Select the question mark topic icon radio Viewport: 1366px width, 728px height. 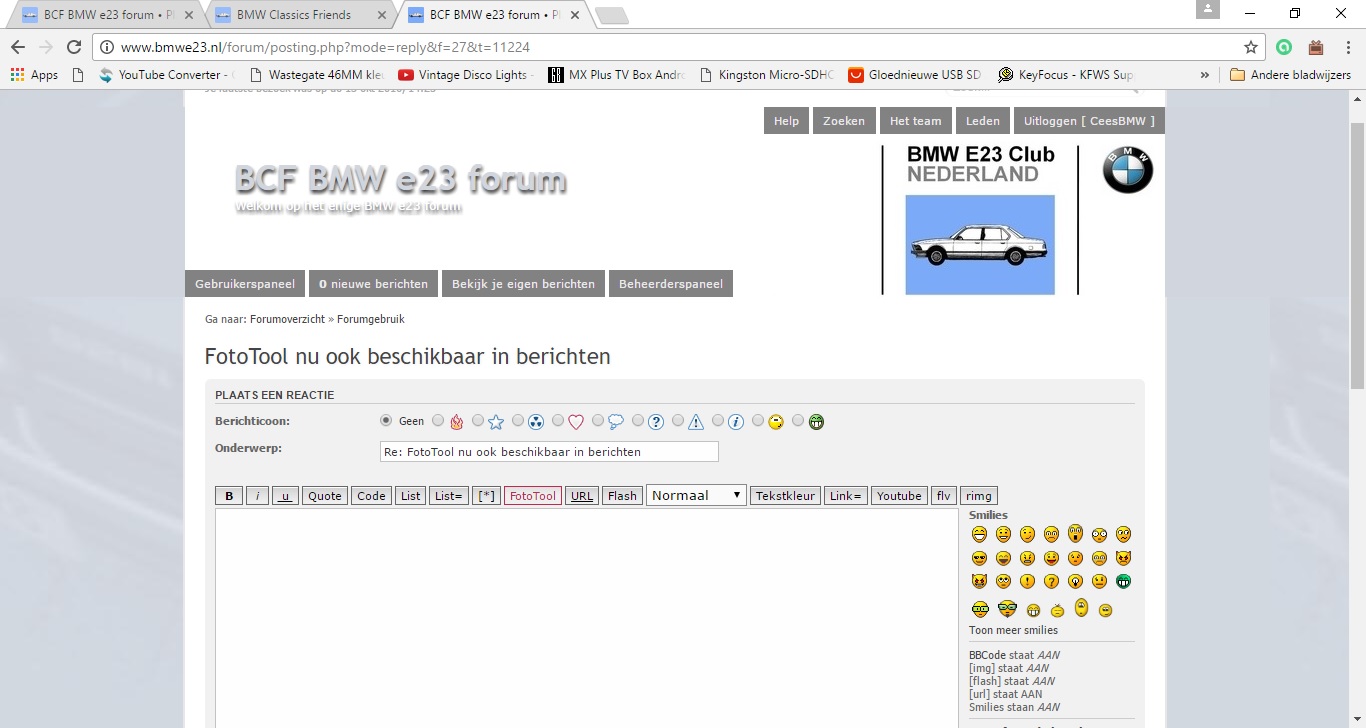point(638,421)
